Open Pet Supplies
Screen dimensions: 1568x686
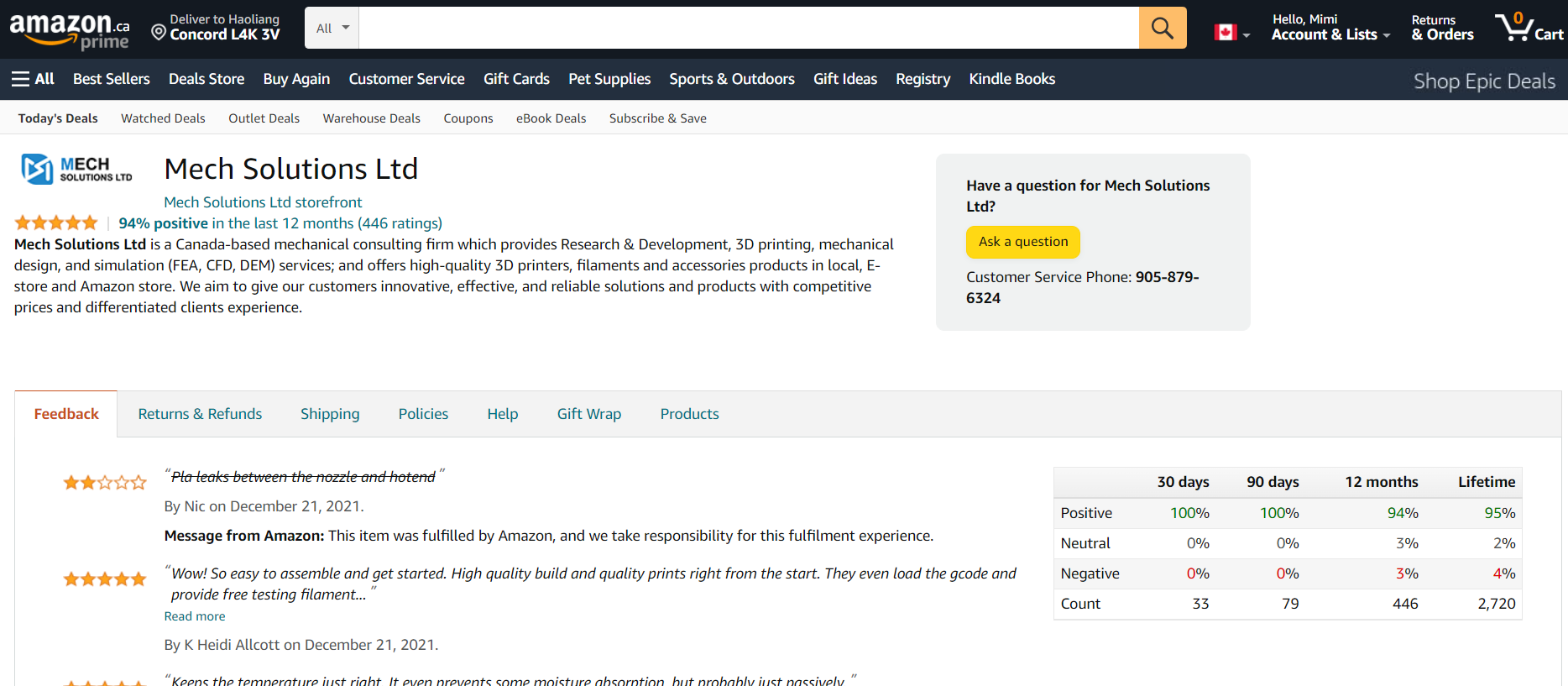point(609,79)
